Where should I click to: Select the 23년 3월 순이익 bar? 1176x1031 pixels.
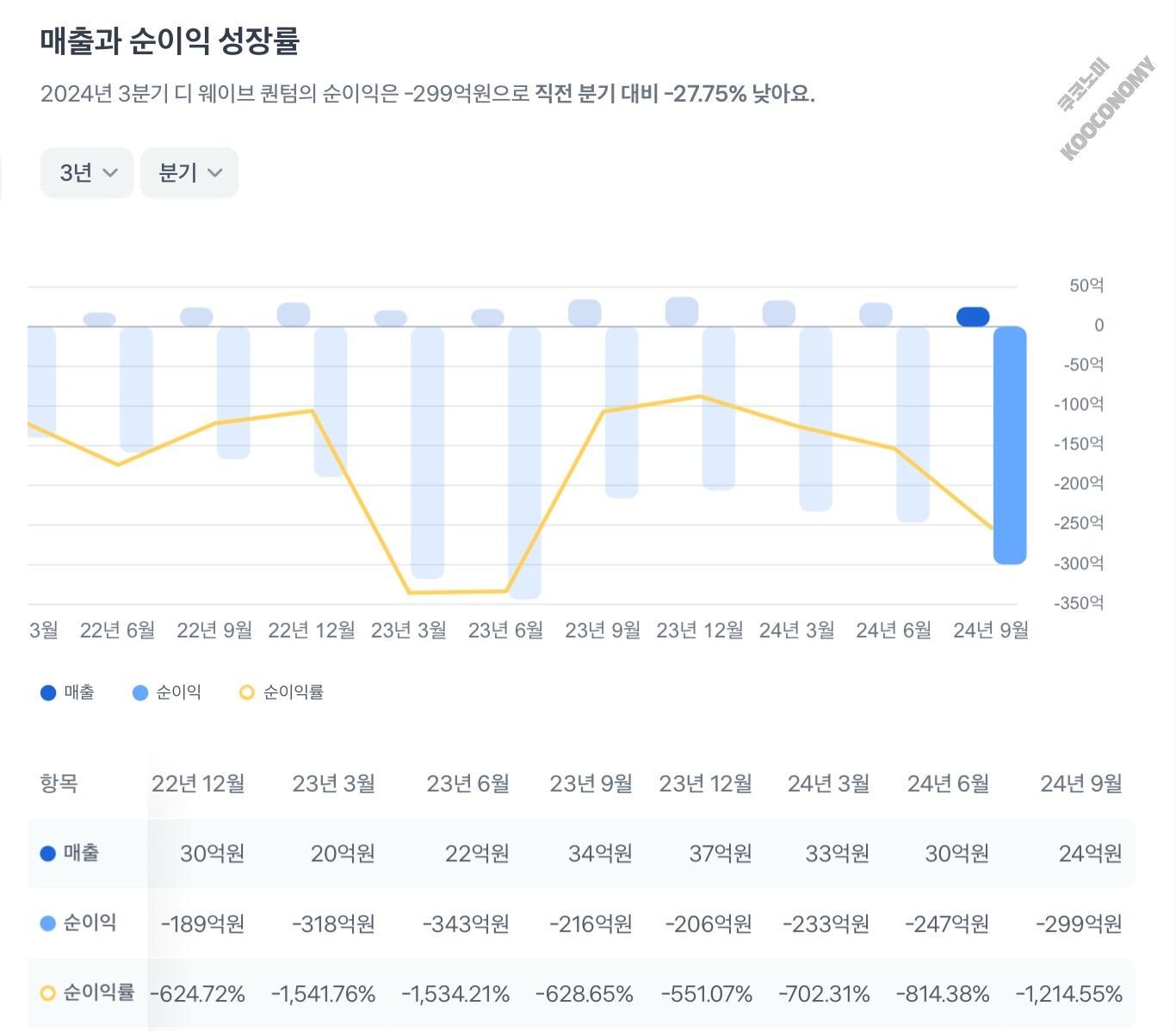pyautogui.click(x=428, y=453)
